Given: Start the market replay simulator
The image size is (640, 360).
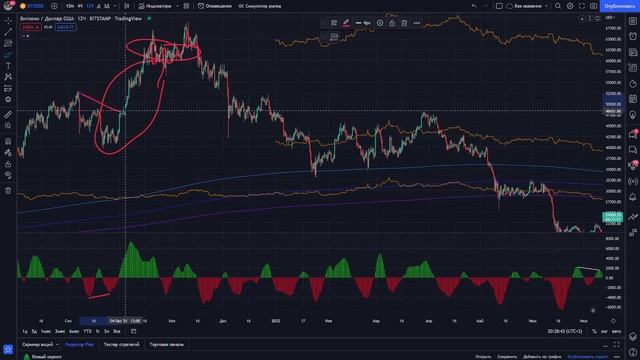Looking at the screenshot, I should point(260,6).
